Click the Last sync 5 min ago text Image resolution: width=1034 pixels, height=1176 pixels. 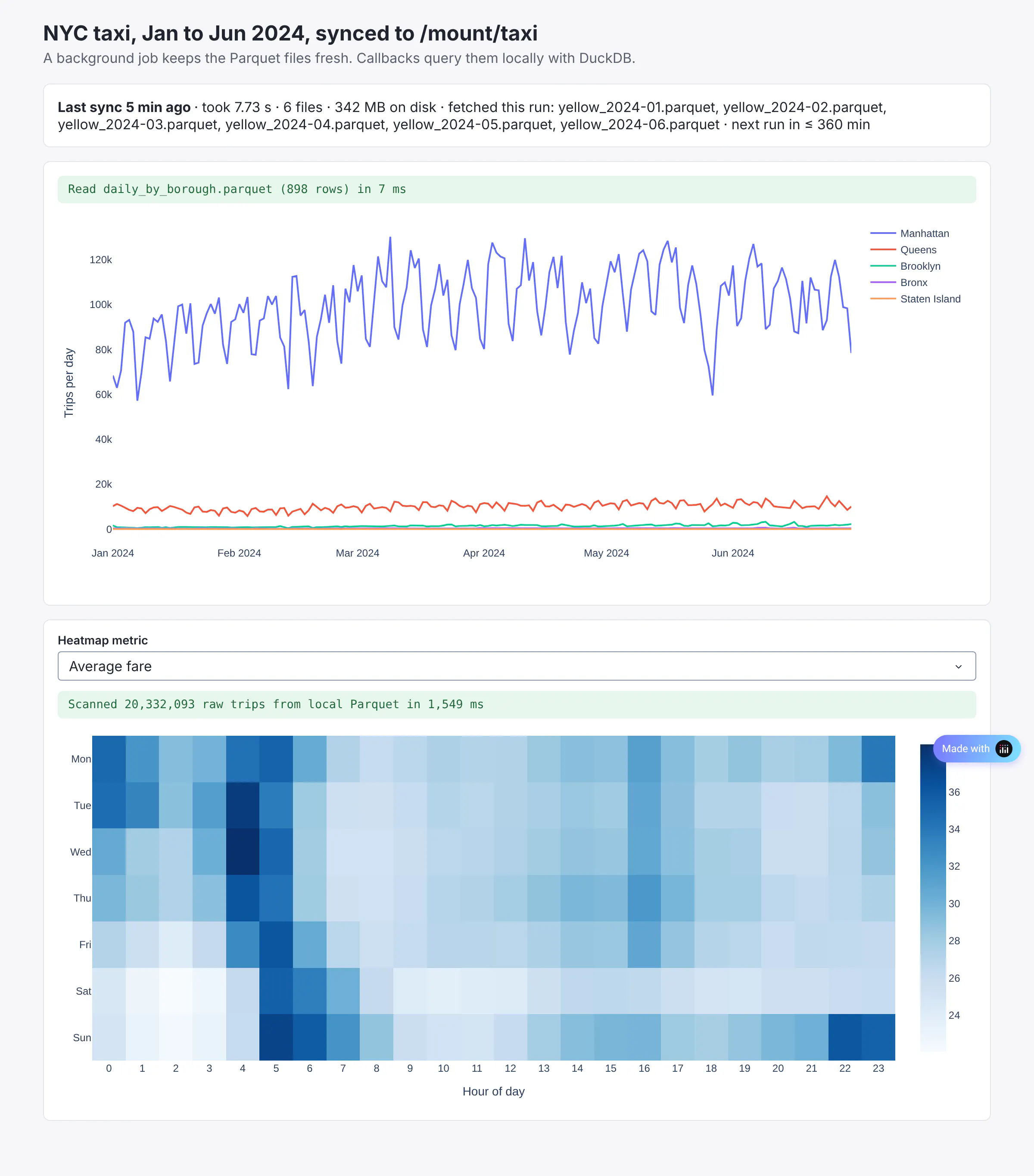coord(124,108)
